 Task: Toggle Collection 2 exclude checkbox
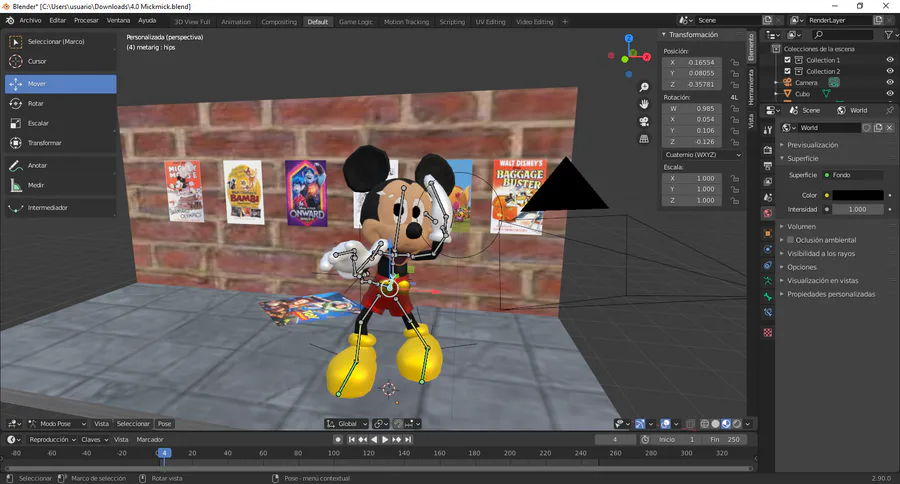click(x=788, y=71)
